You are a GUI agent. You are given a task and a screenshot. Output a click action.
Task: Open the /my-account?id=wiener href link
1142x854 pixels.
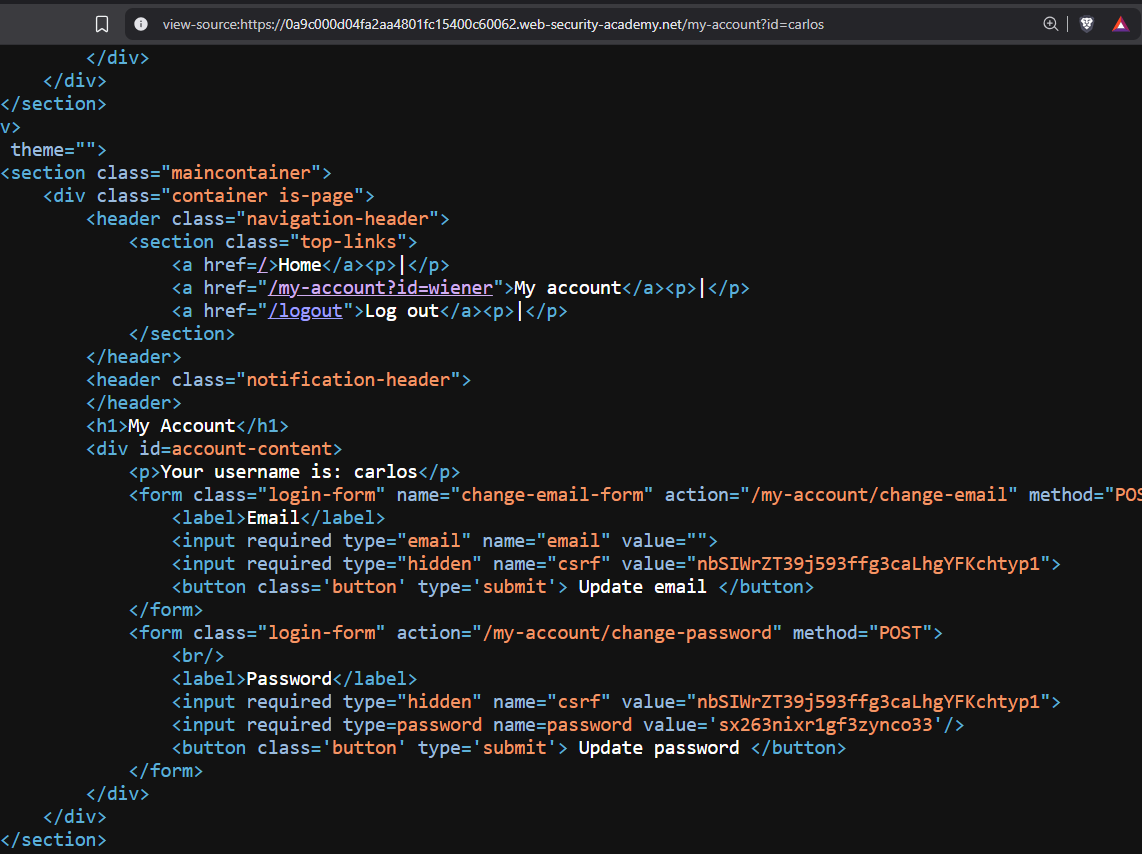tap(380, 288)
